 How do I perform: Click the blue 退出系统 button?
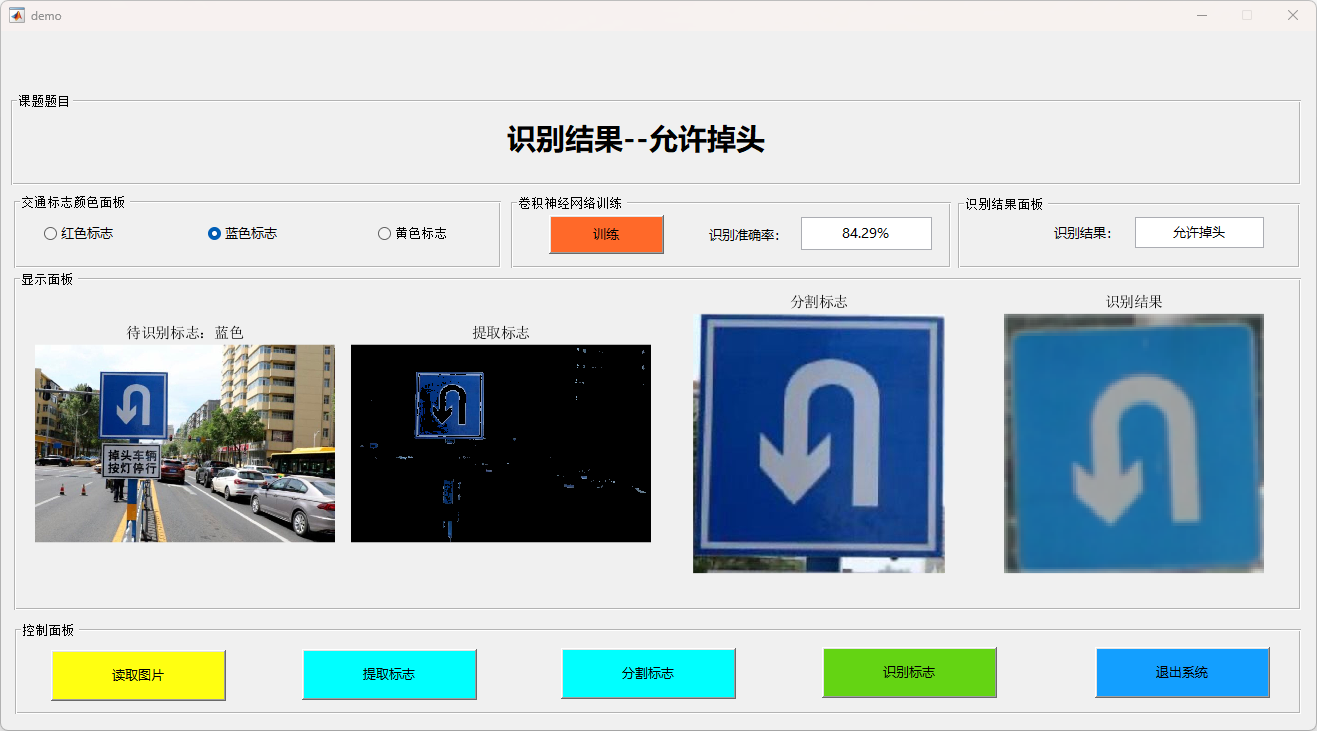[x=1182, y=672]
